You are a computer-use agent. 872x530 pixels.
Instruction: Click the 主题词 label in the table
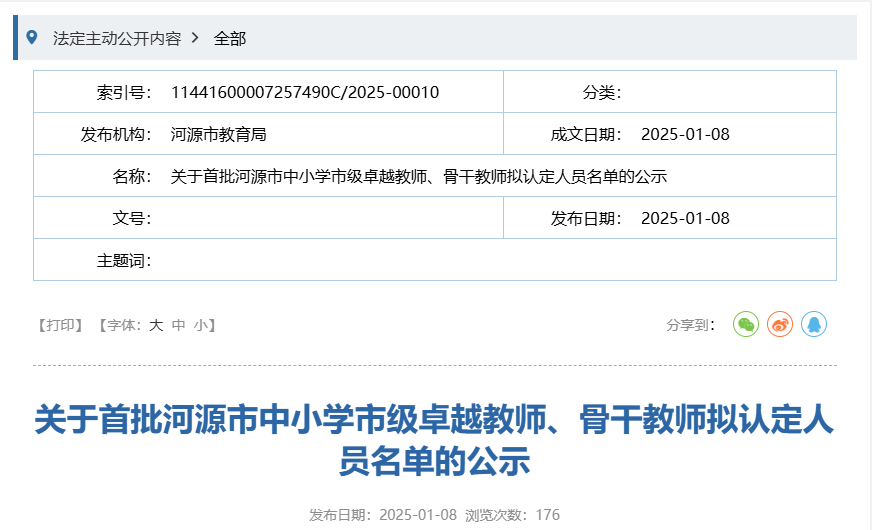point(124,261)
